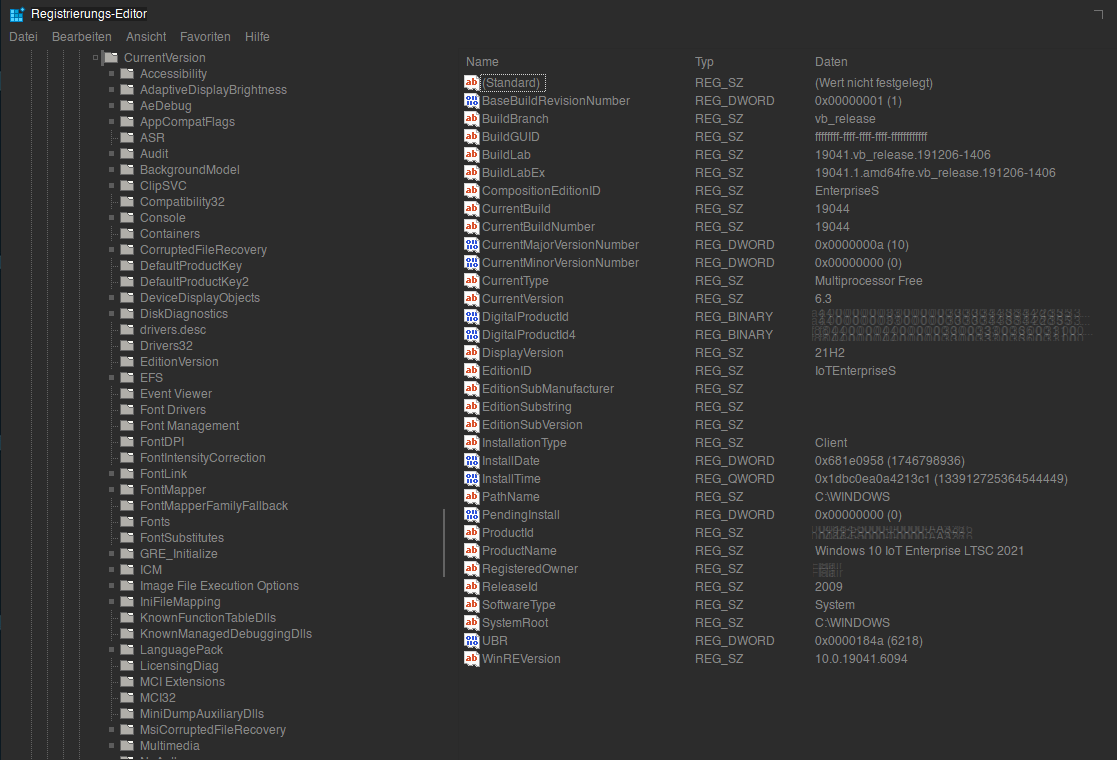Viewport: 1117px width, 760px height.
Task: Click the string icon next to ProductName
Action: (472, 550)
